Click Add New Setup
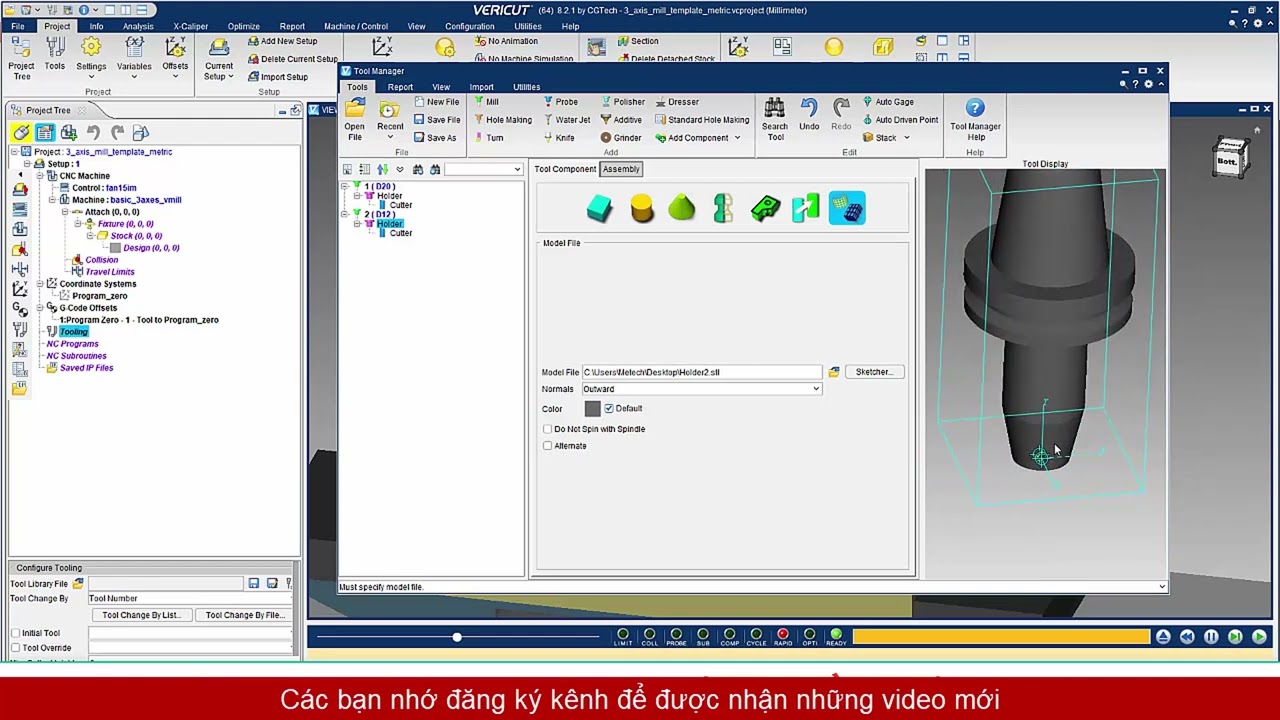Viewport: 1280px width, 720px height. (282, 41)
